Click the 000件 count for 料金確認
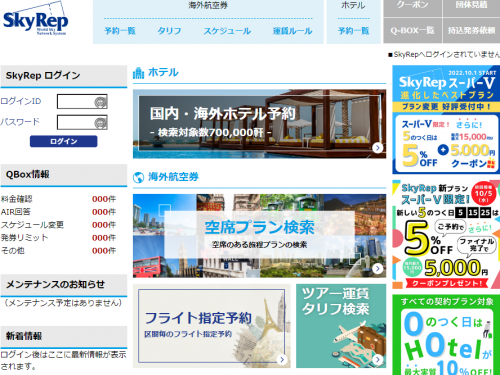The image size is (500, 375). (x=104, y=199)
